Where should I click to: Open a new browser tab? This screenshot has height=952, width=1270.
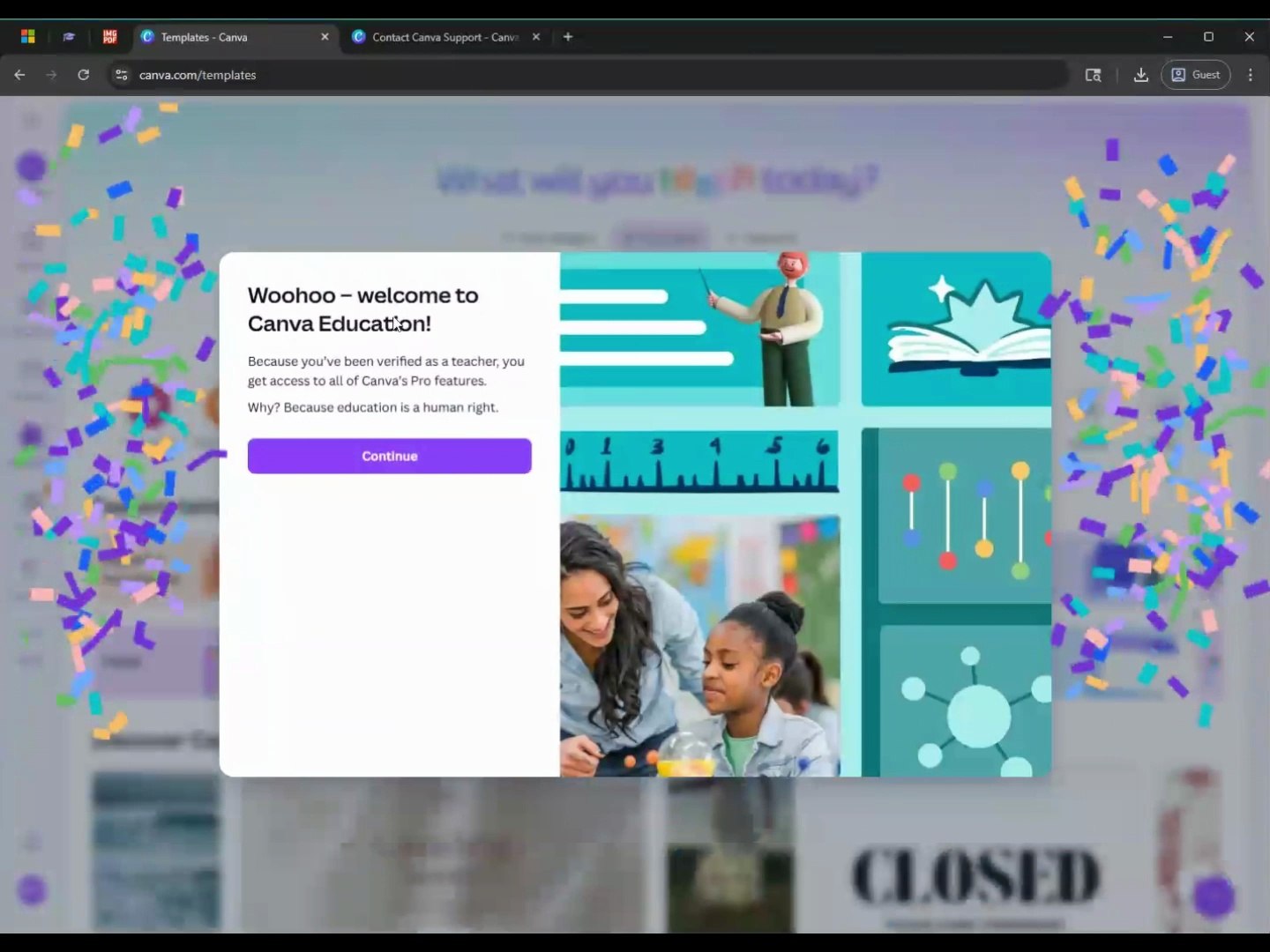click(x=568, y=37)
